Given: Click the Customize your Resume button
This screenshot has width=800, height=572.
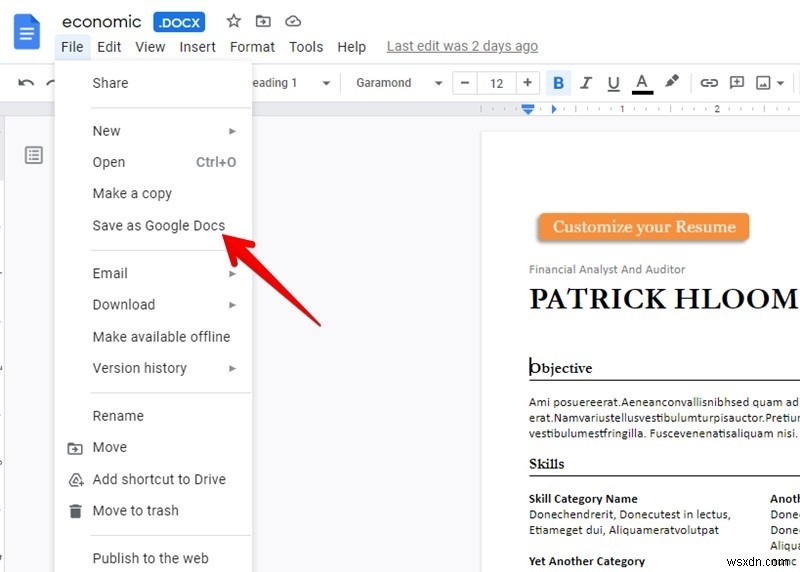Looking at the screenshot, I should click(x=643, y=227).
